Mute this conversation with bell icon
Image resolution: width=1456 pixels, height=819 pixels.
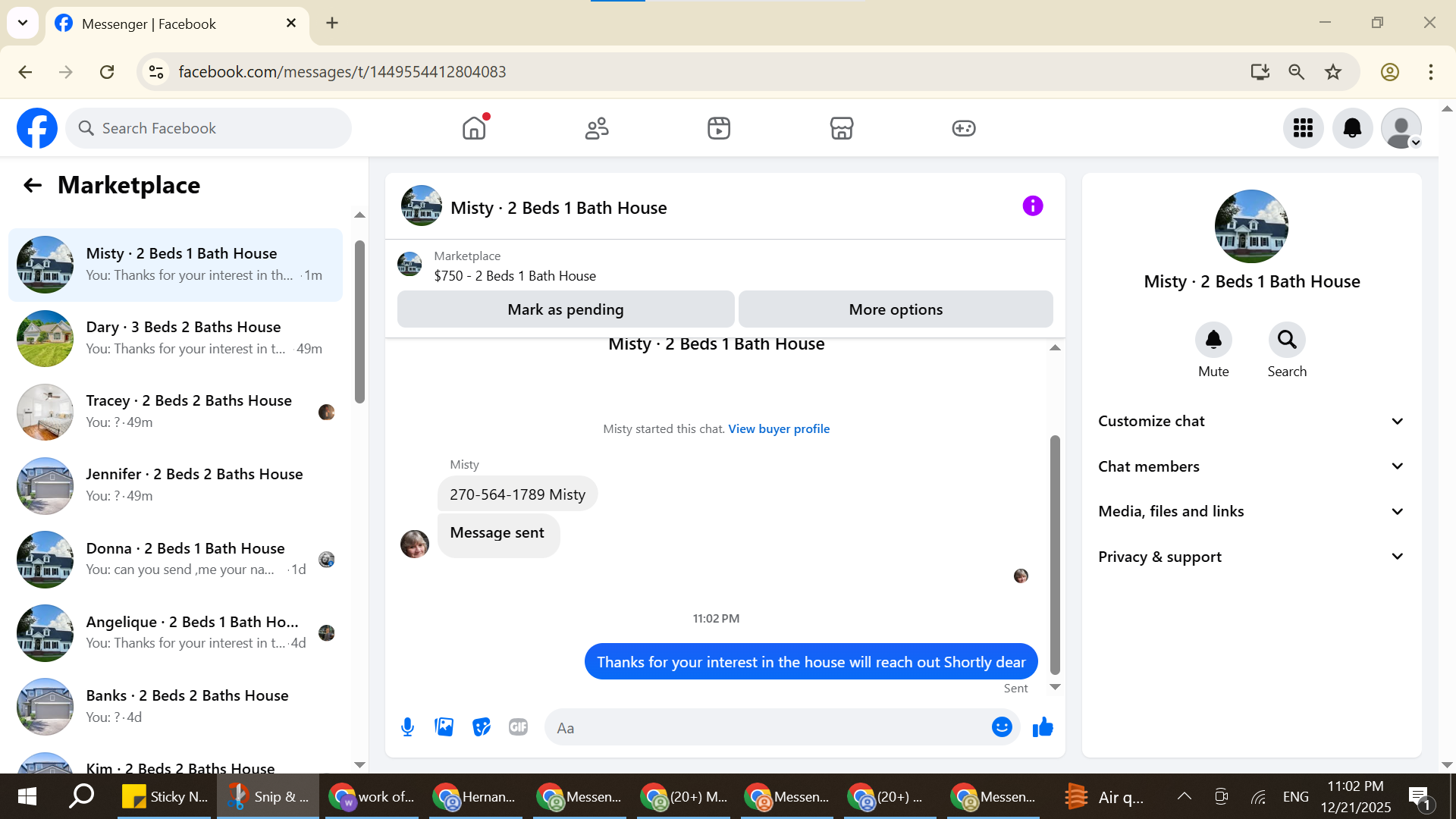pyautogui.click(x=1213, y=340)
